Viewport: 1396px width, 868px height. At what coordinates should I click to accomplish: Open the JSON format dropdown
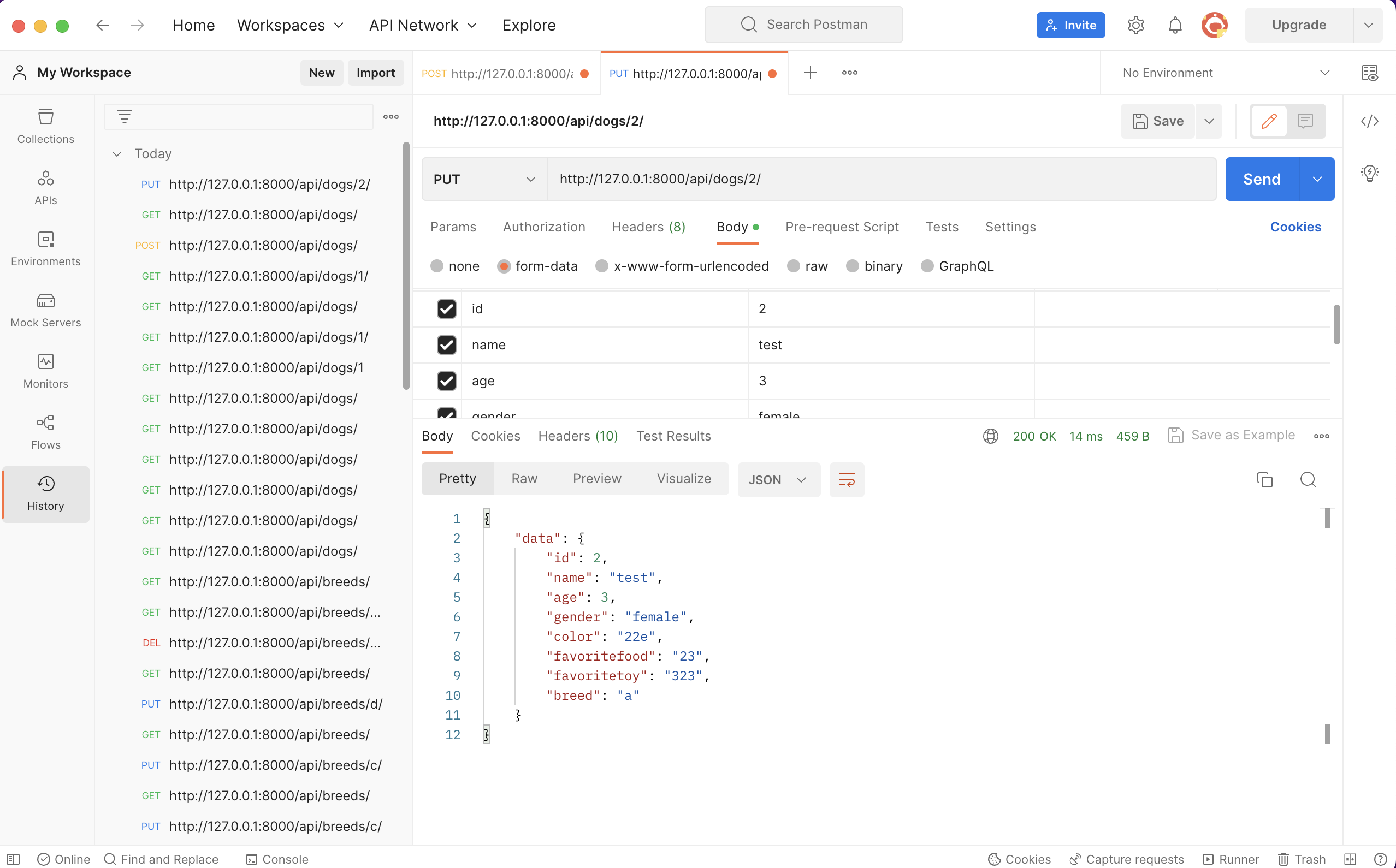click(778, 479)
